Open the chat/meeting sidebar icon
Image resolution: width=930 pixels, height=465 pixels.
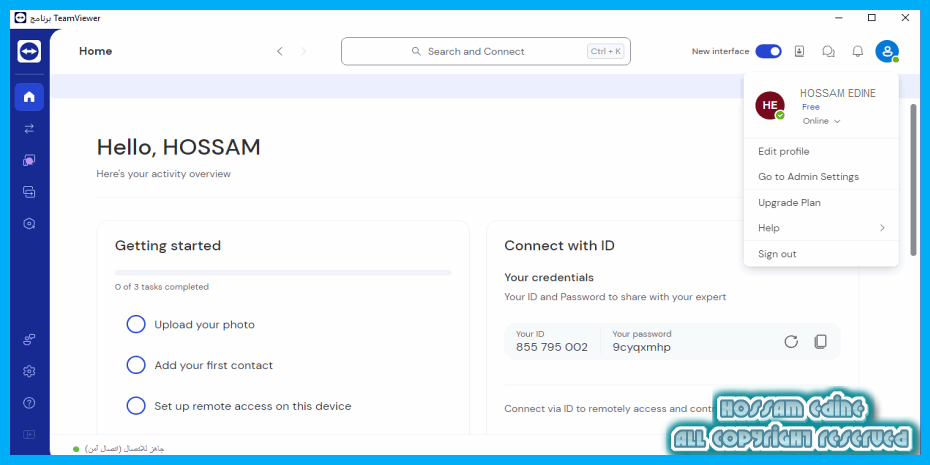[x=29, y=160]
